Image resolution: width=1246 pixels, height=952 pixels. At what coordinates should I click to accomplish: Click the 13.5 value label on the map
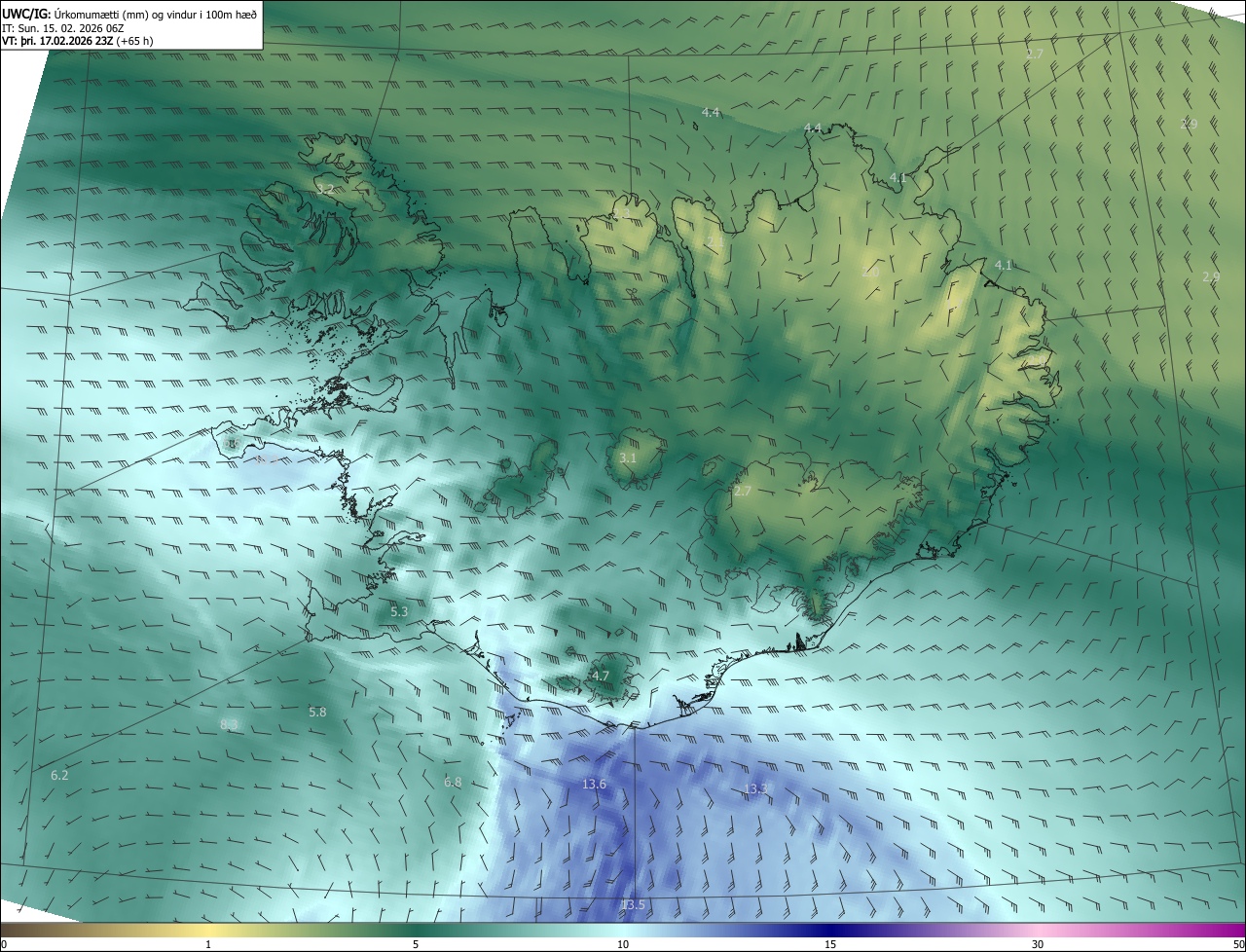click(x=633, y=905)
